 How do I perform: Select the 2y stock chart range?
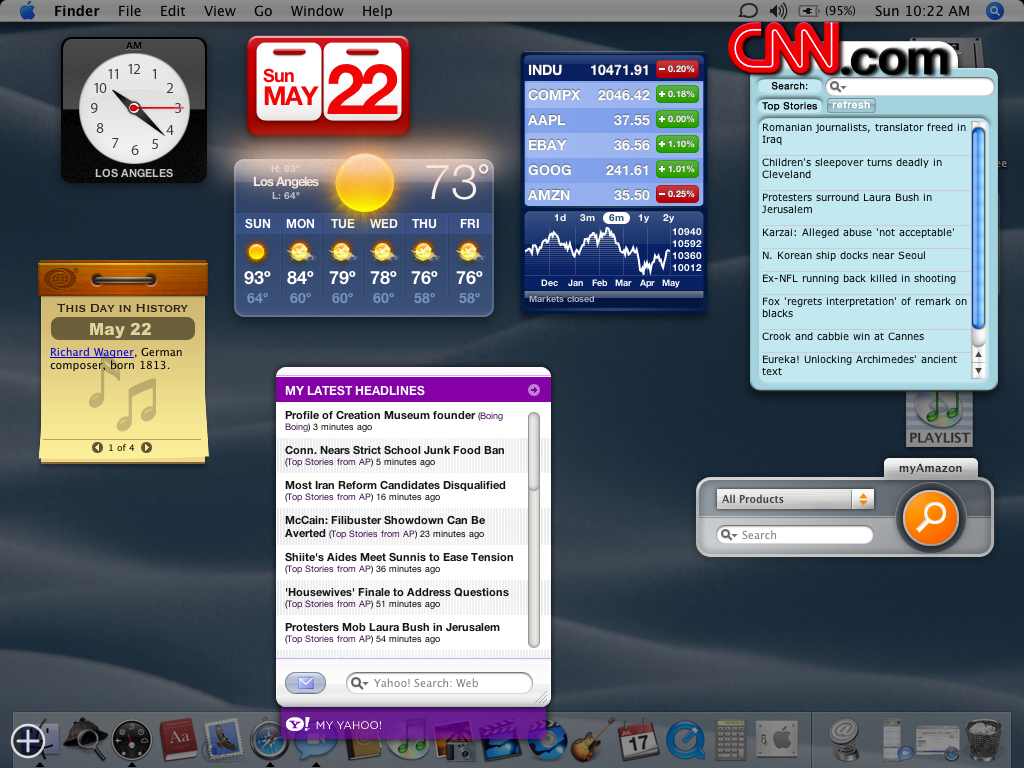(668, 217)
